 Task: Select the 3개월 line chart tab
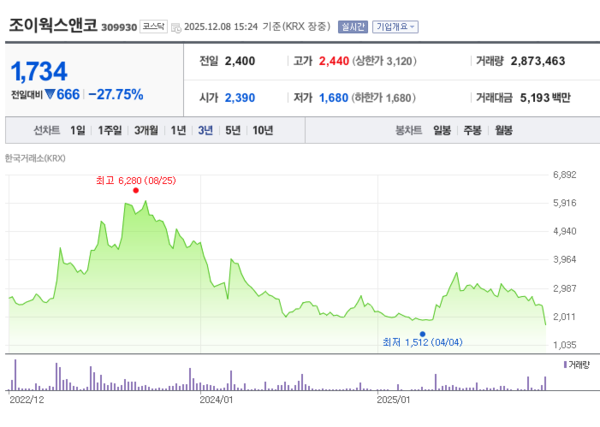point(146,130)
